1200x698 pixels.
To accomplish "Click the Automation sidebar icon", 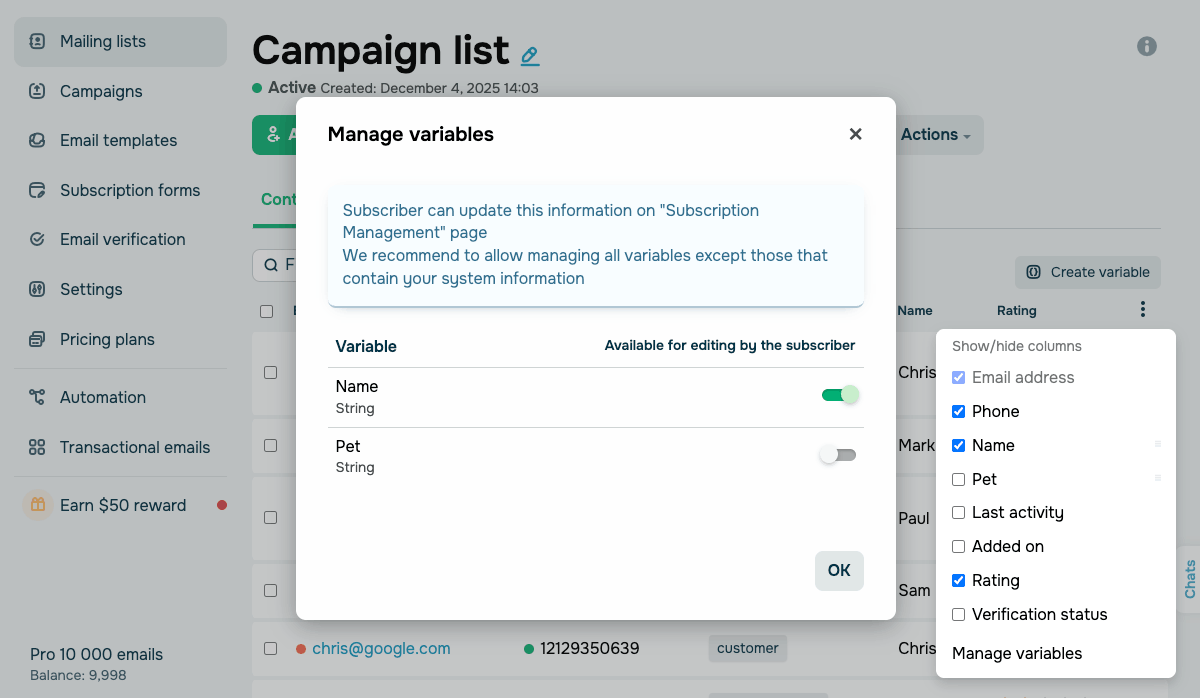I will [x=37, y=397].
